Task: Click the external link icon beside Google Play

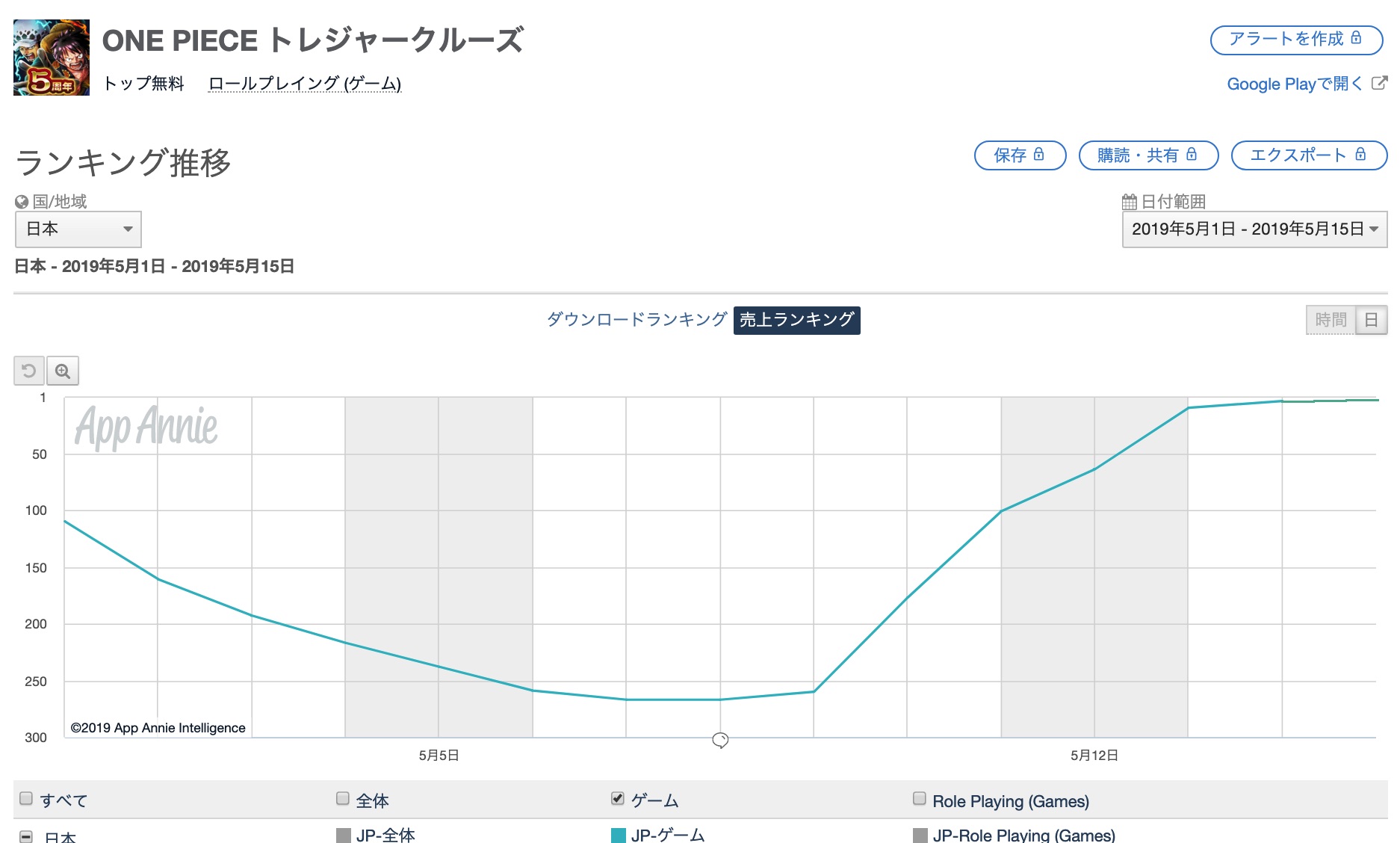Action: tap(1379, 83)
